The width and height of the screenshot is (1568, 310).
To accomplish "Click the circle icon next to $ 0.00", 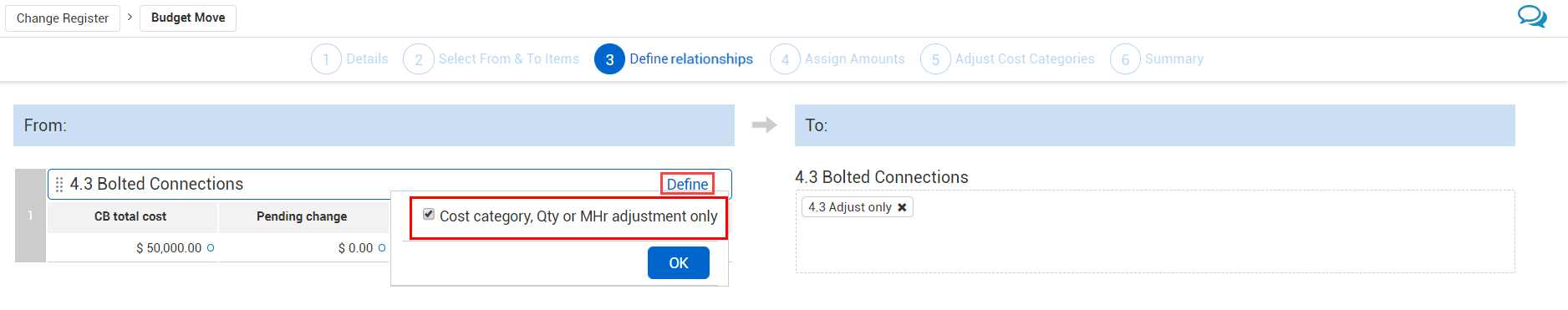I will (x=382, y=247).
